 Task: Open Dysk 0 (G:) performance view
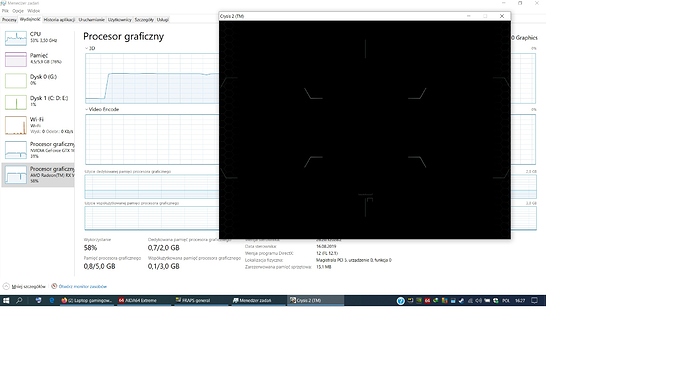tap(37, 80)
